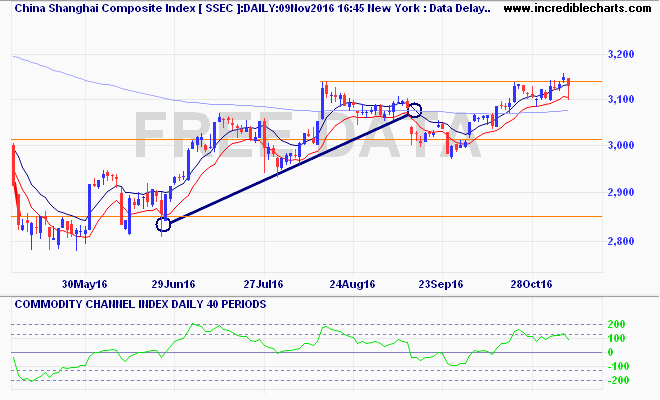Select the CCI -200 level label
This screenshot has height=400, width=660.
[617, 380]
